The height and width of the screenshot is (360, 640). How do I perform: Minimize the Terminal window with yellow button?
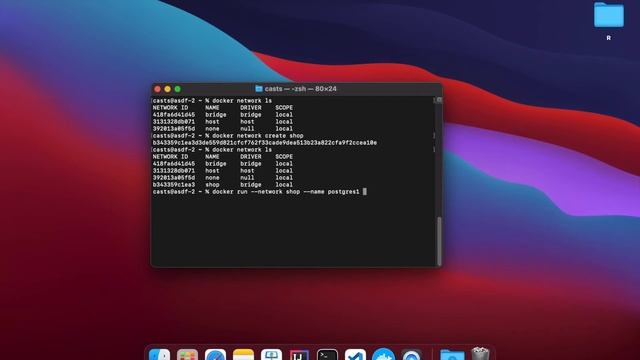(x=167, y=89)
